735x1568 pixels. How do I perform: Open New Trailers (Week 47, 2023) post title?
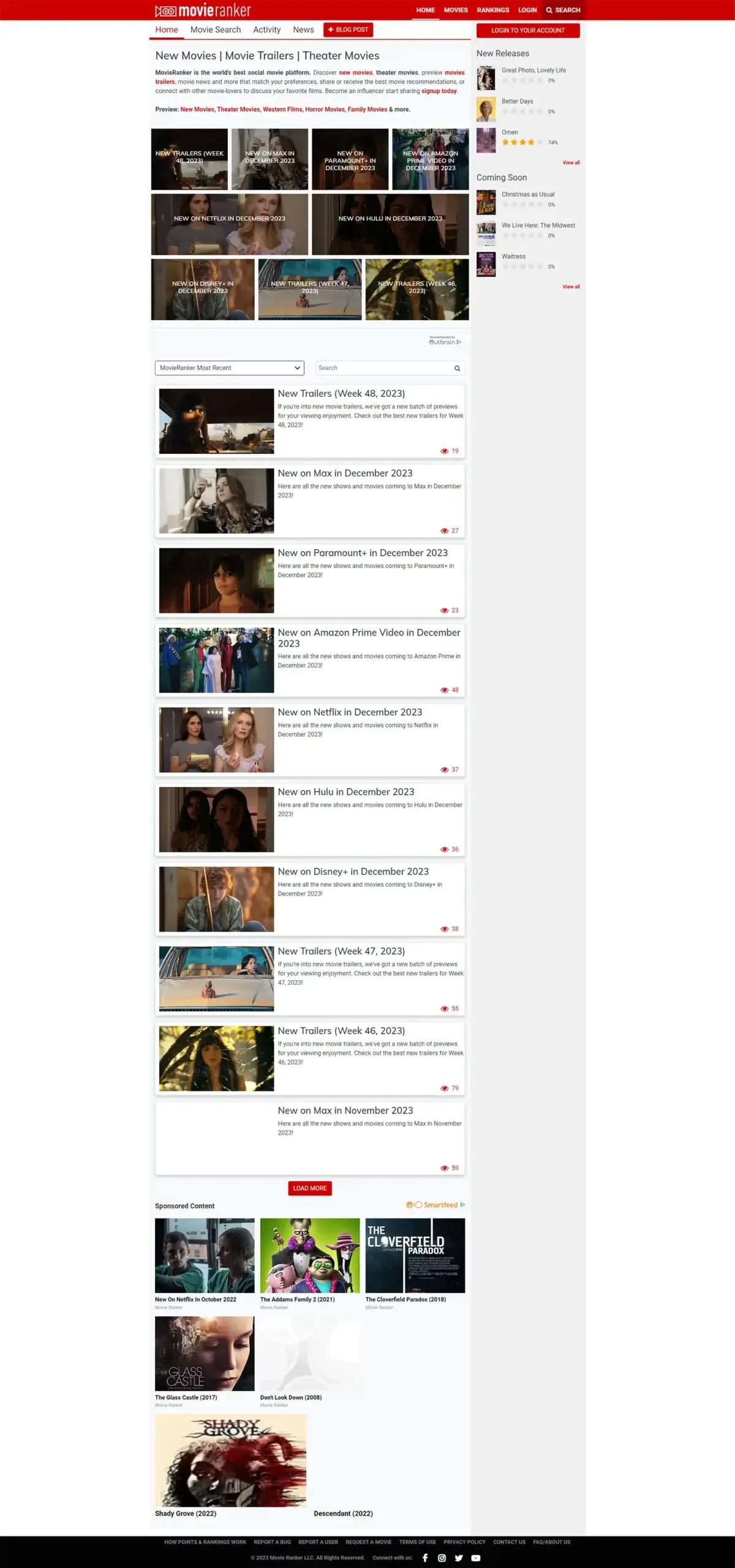point(341,951)
